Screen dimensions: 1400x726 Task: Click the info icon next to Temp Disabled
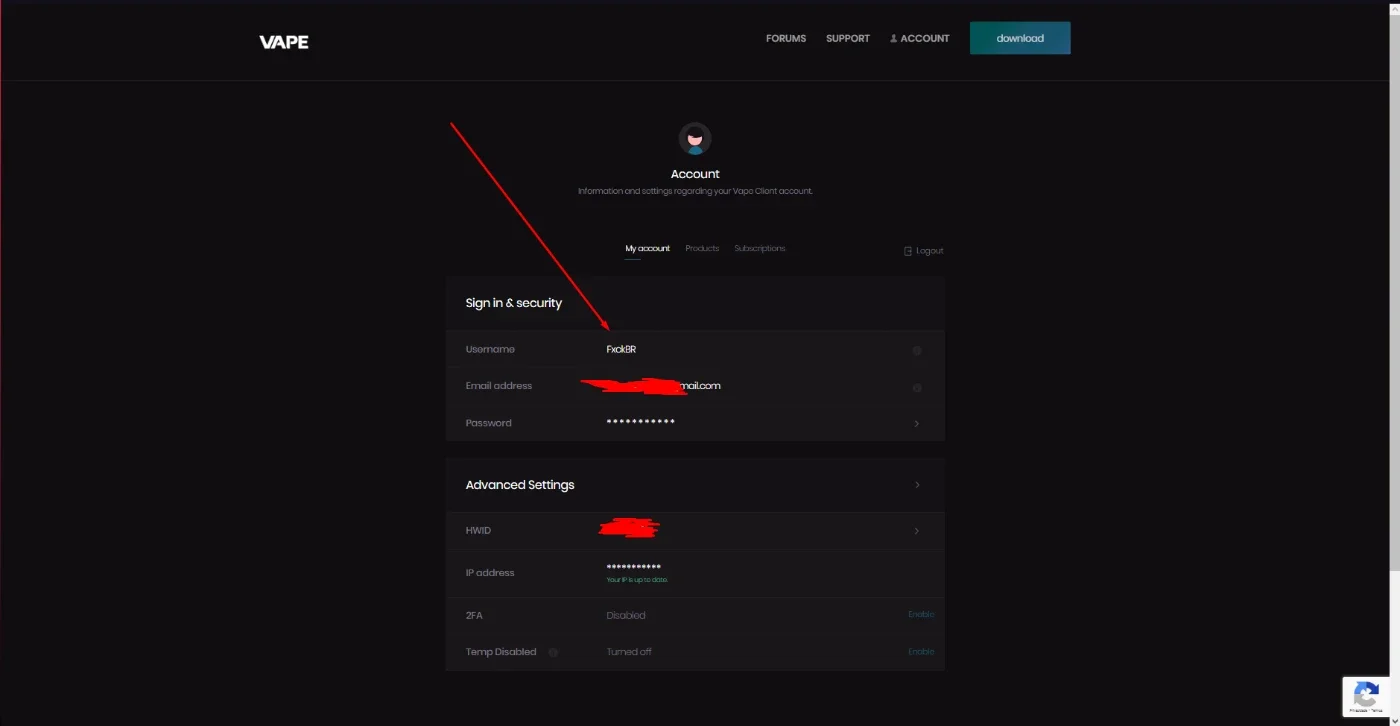[553, 652]
